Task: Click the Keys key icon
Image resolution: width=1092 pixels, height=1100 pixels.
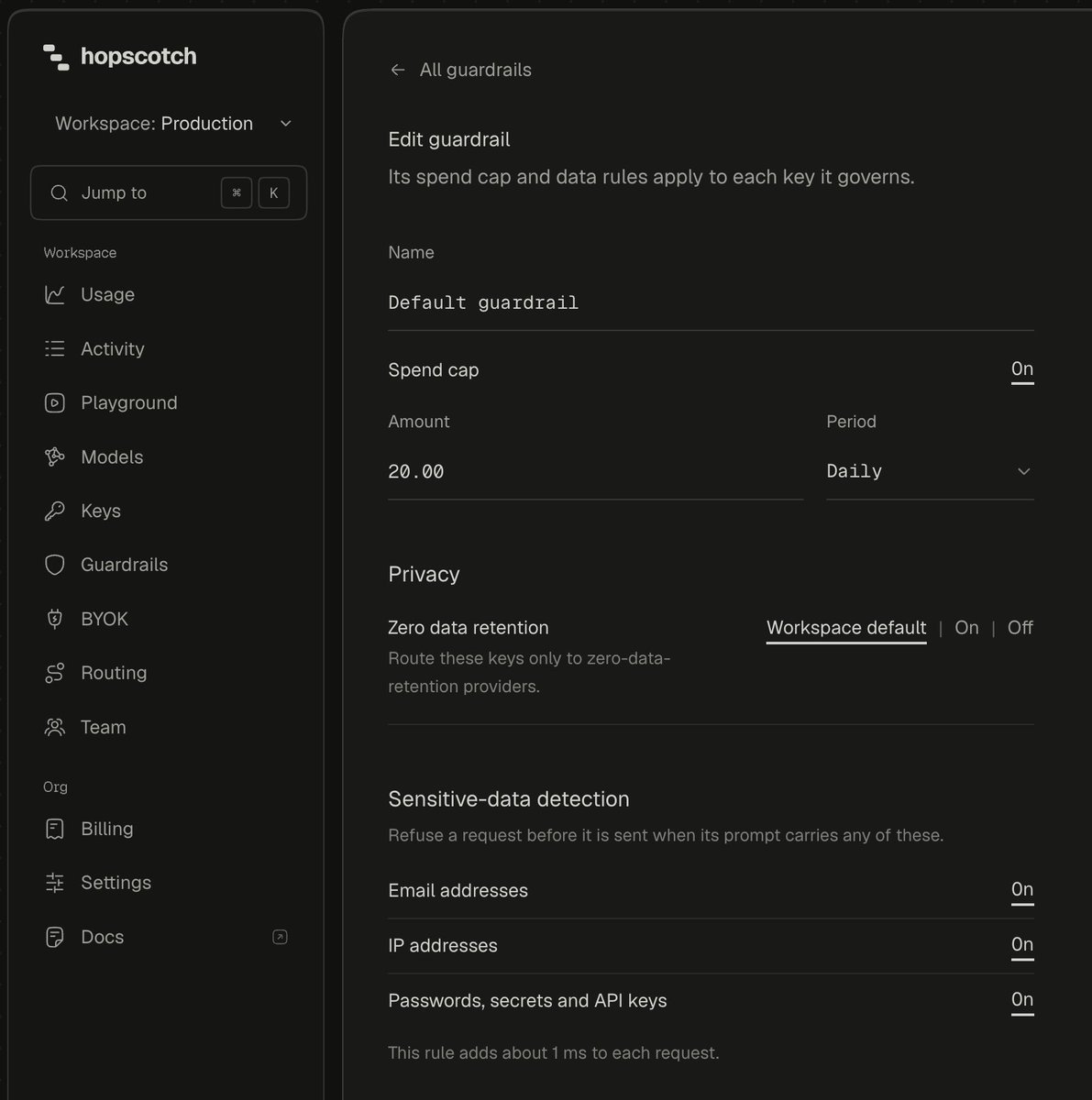Action: click(55, 511)
